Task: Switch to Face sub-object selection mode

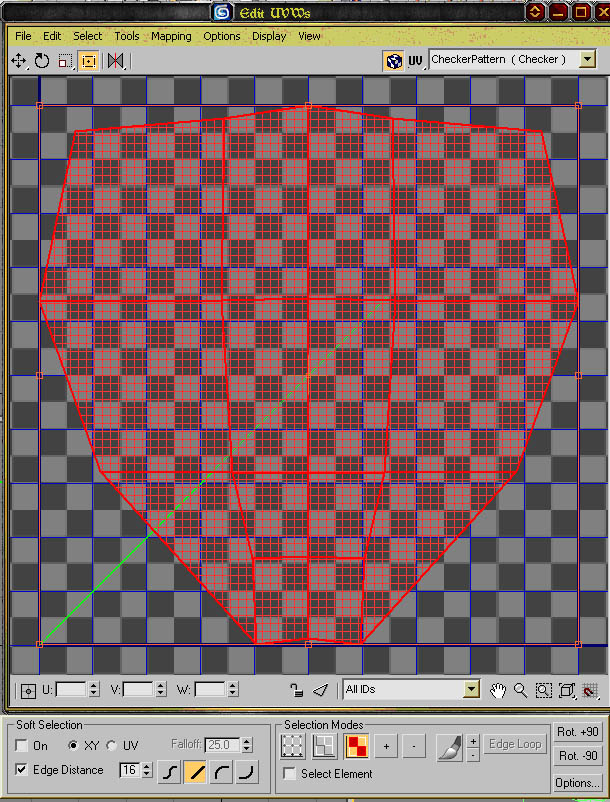Action: (358, 745)
